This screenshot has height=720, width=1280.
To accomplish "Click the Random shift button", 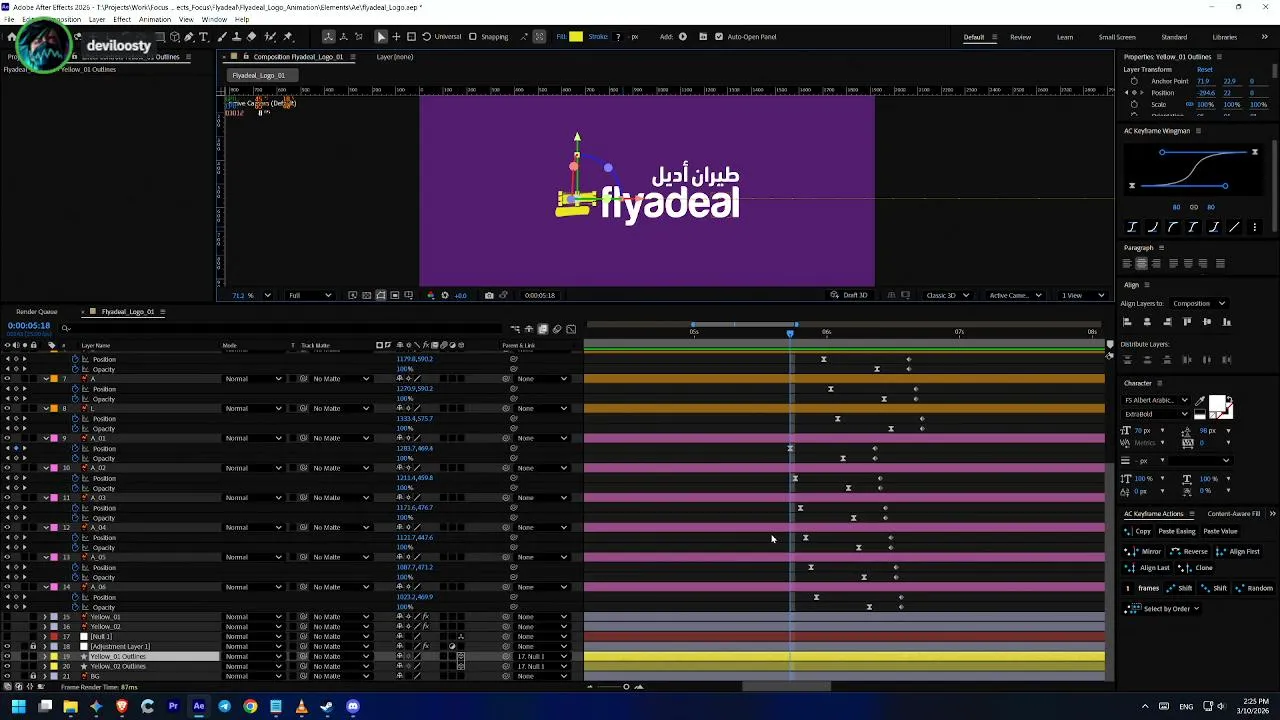I will [x=1253, y=588].
